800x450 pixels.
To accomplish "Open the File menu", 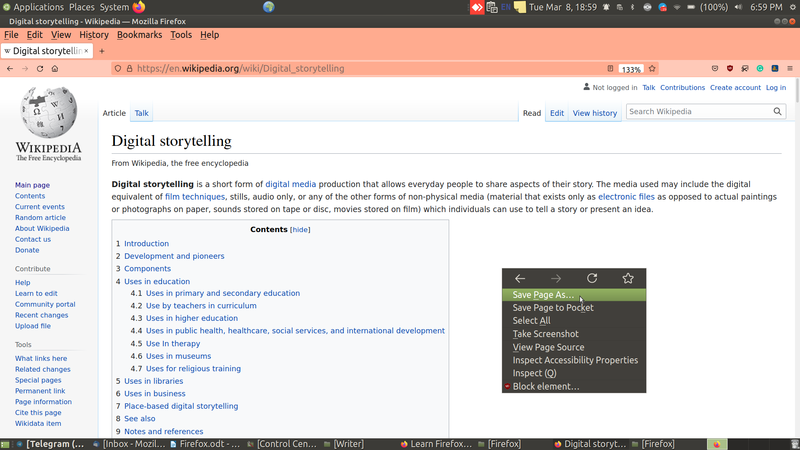I will pyautogui.click(x=11, y=35).
